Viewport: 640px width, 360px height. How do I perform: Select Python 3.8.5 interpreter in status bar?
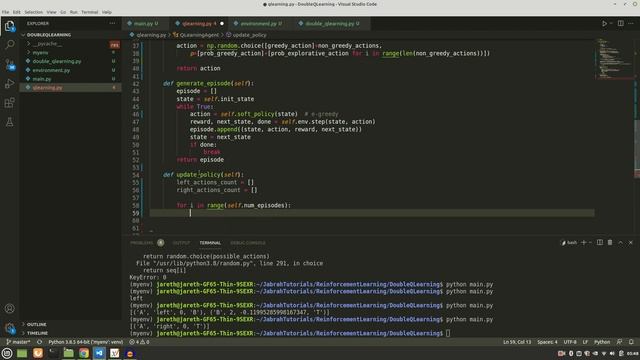[85, 342]
